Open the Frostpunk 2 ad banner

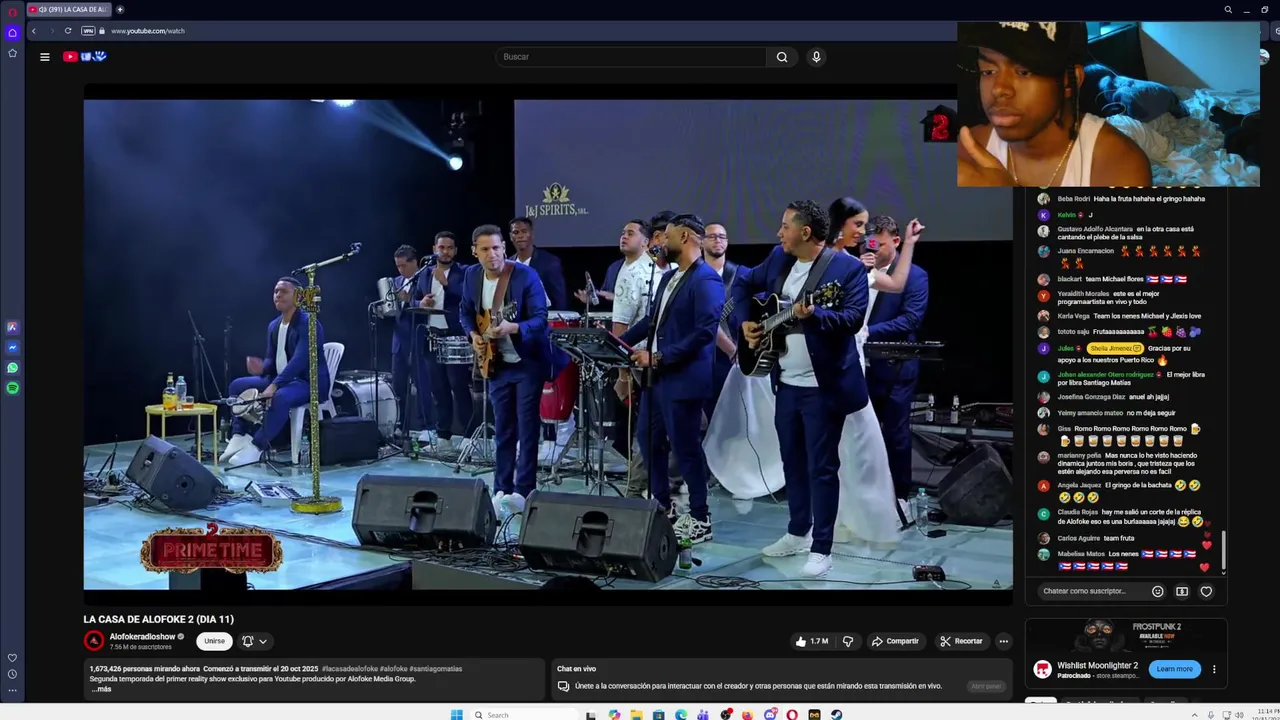coord(1126,636)
